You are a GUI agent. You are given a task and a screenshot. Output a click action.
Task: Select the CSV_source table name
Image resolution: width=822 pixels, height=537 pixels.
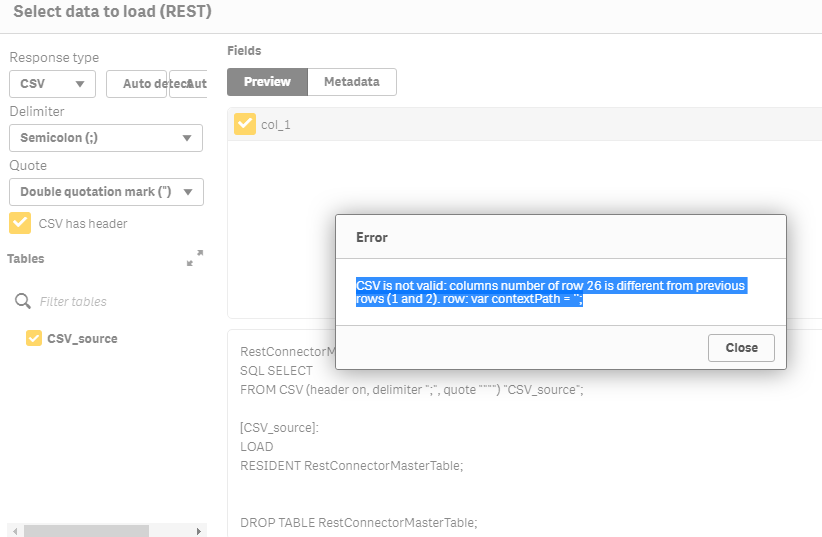(82, 339)
